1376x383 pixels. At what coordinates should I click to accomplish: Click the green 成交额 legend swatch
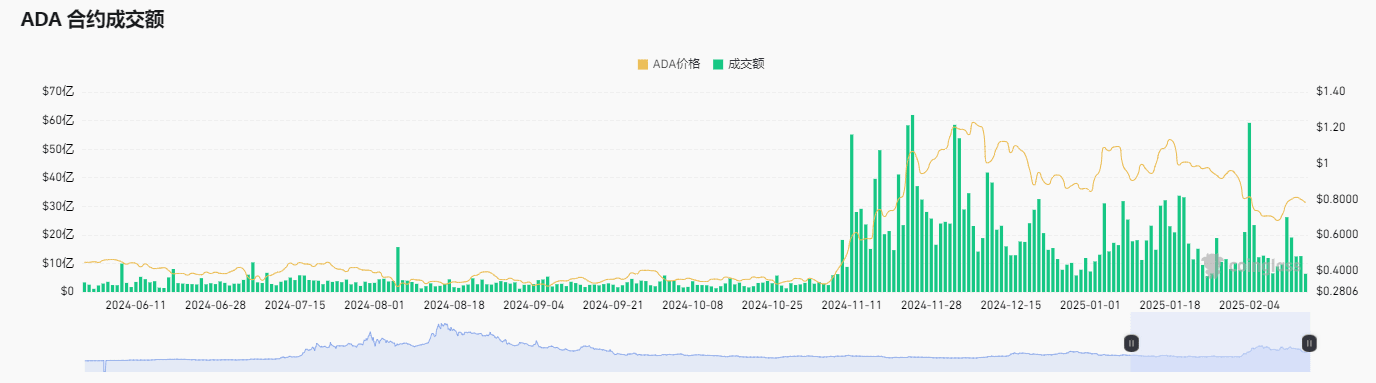tap(718, 64)
